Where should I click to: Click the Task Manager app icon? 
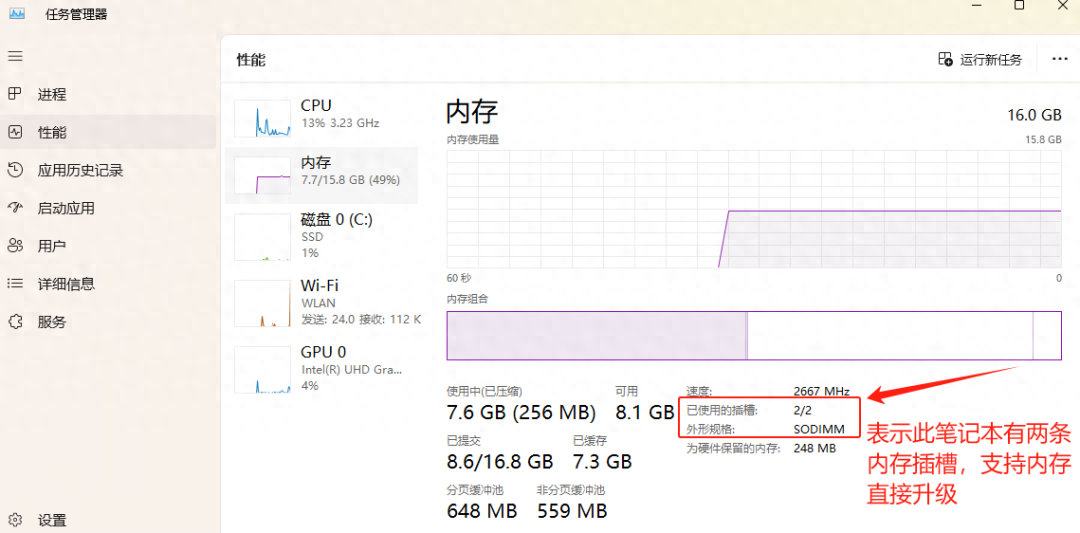[x=17, y=14]
